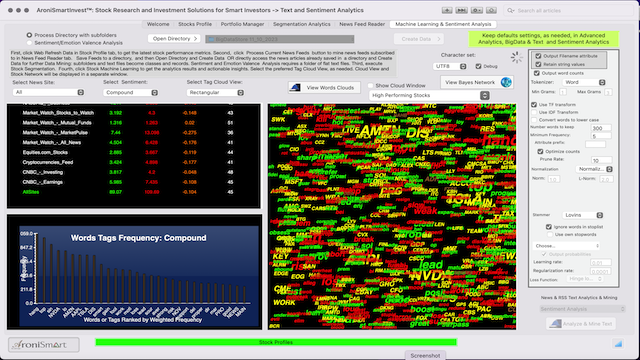
Task: Click the View Words Clouds button
Action: click(x=324, y=87)
